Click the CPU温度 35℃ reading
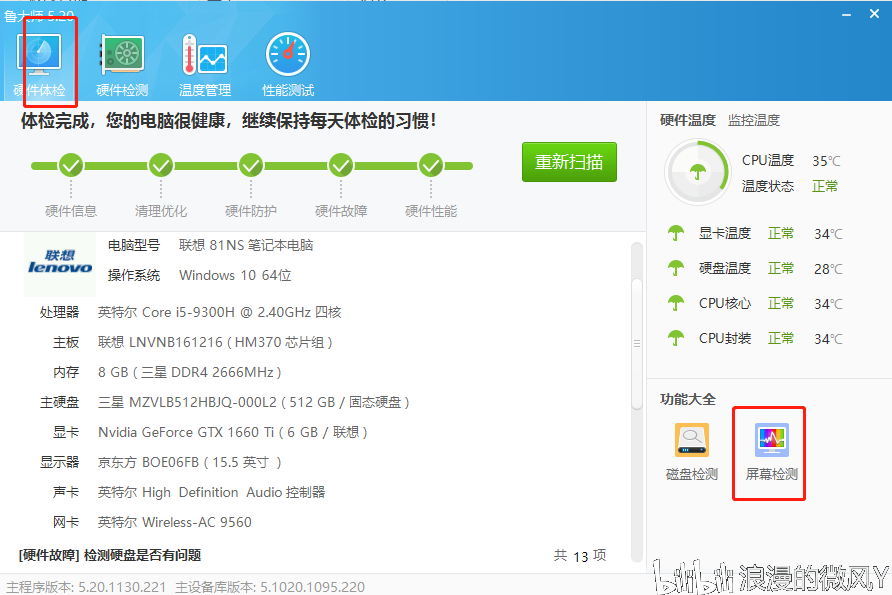This screenshot has width=892, height=595. tap(826, 161)
